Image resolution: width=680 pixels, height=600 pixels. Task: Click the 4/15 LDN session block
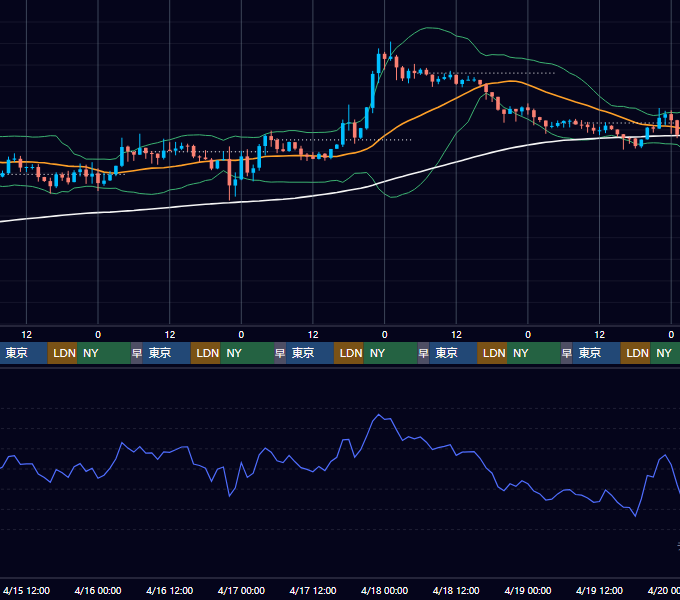62,353
